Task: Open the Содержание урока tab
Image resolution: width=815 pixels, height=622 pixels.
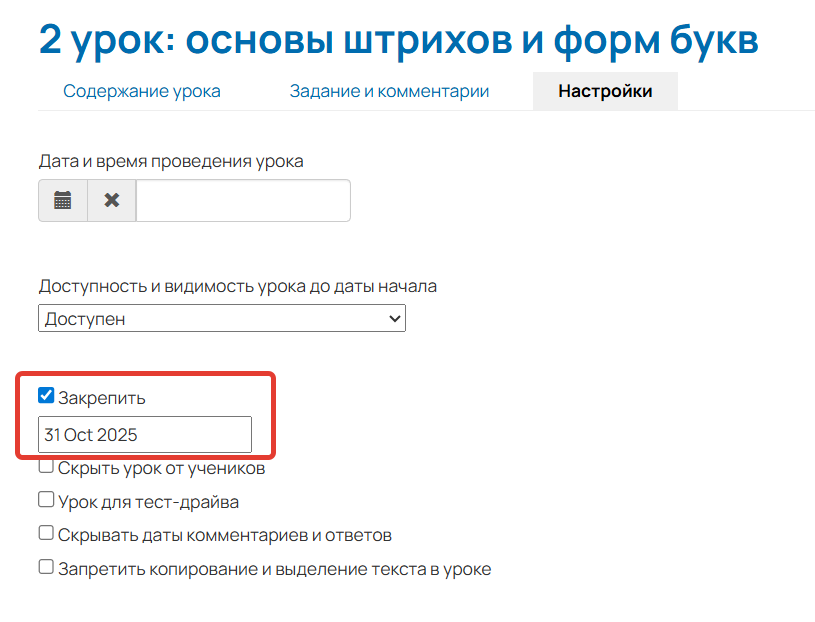Action: click(x=141, y=90)
